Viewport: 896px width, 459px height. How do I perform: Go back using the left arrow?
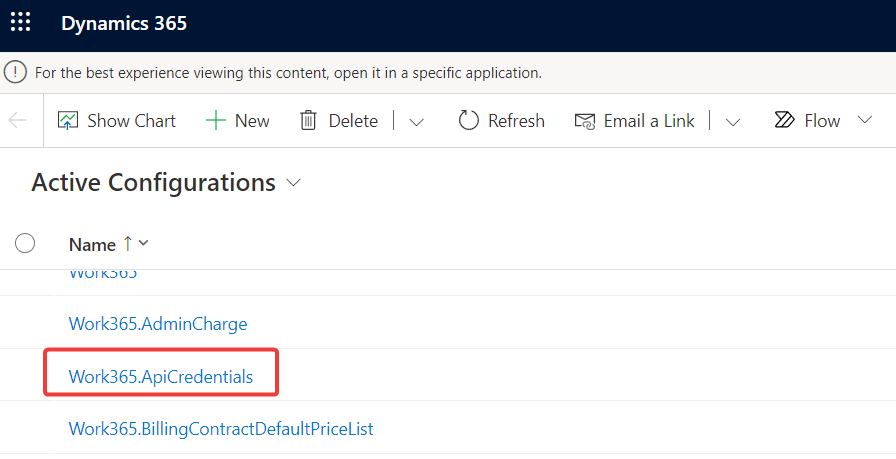point(17,121)
